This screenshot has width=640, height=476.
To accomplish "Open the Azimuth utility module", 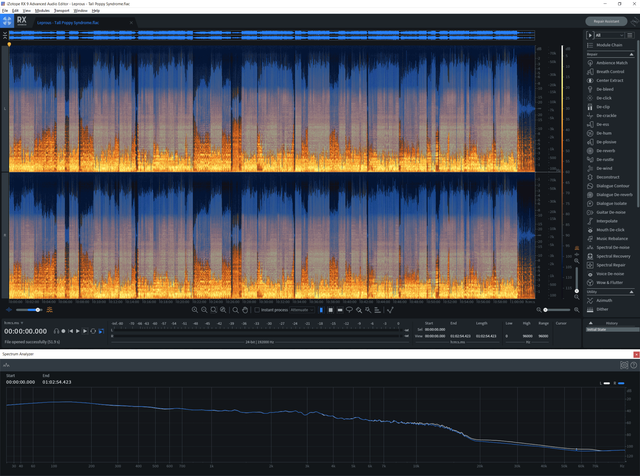I will pyautogui.click(x=600, y=300).
